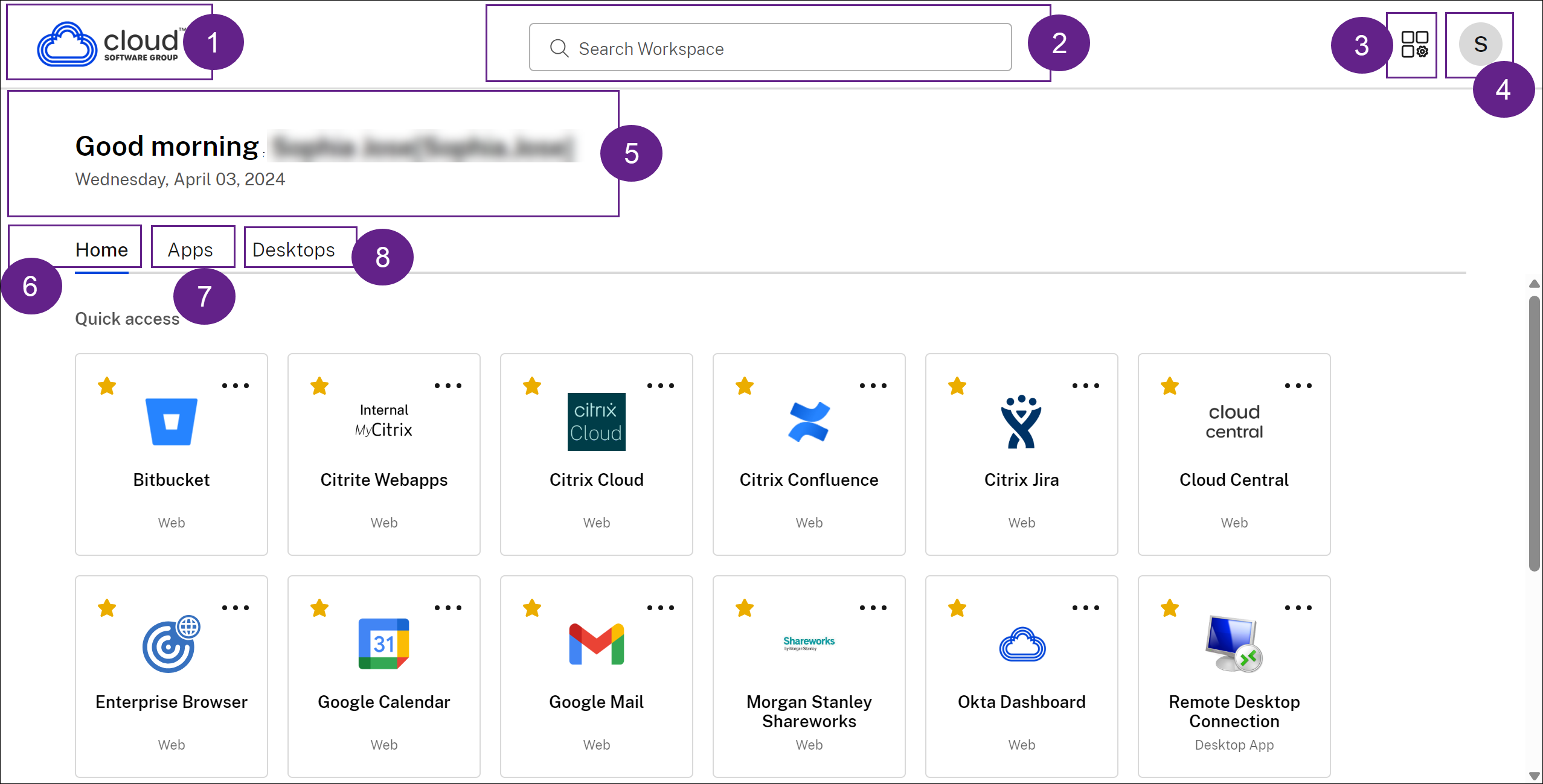Click inside the Search Workspace field

click(x=769, y=48)
